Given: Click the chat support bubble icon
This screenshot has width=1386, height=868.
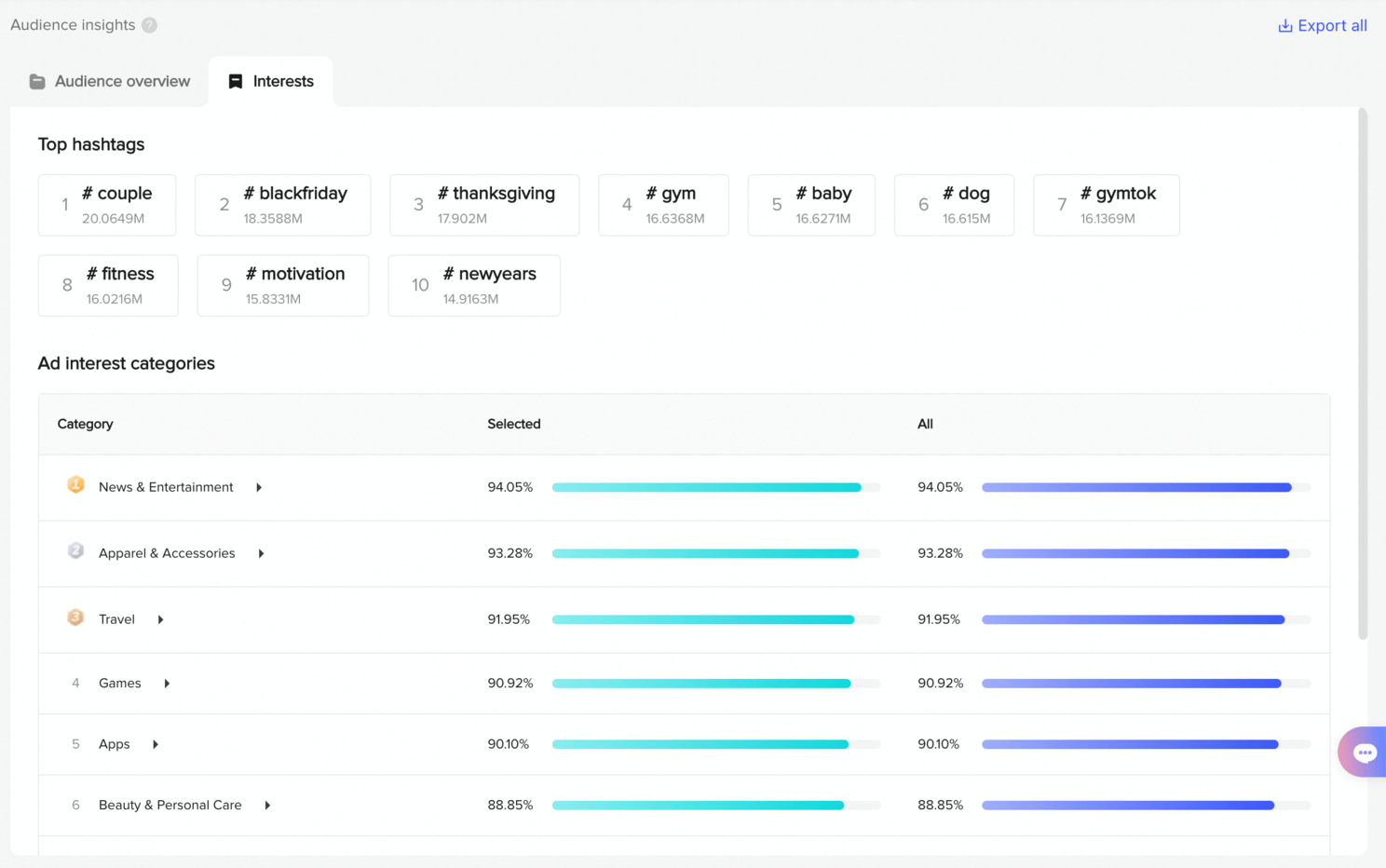Looking at the screenshot, I should point(1365,753).
